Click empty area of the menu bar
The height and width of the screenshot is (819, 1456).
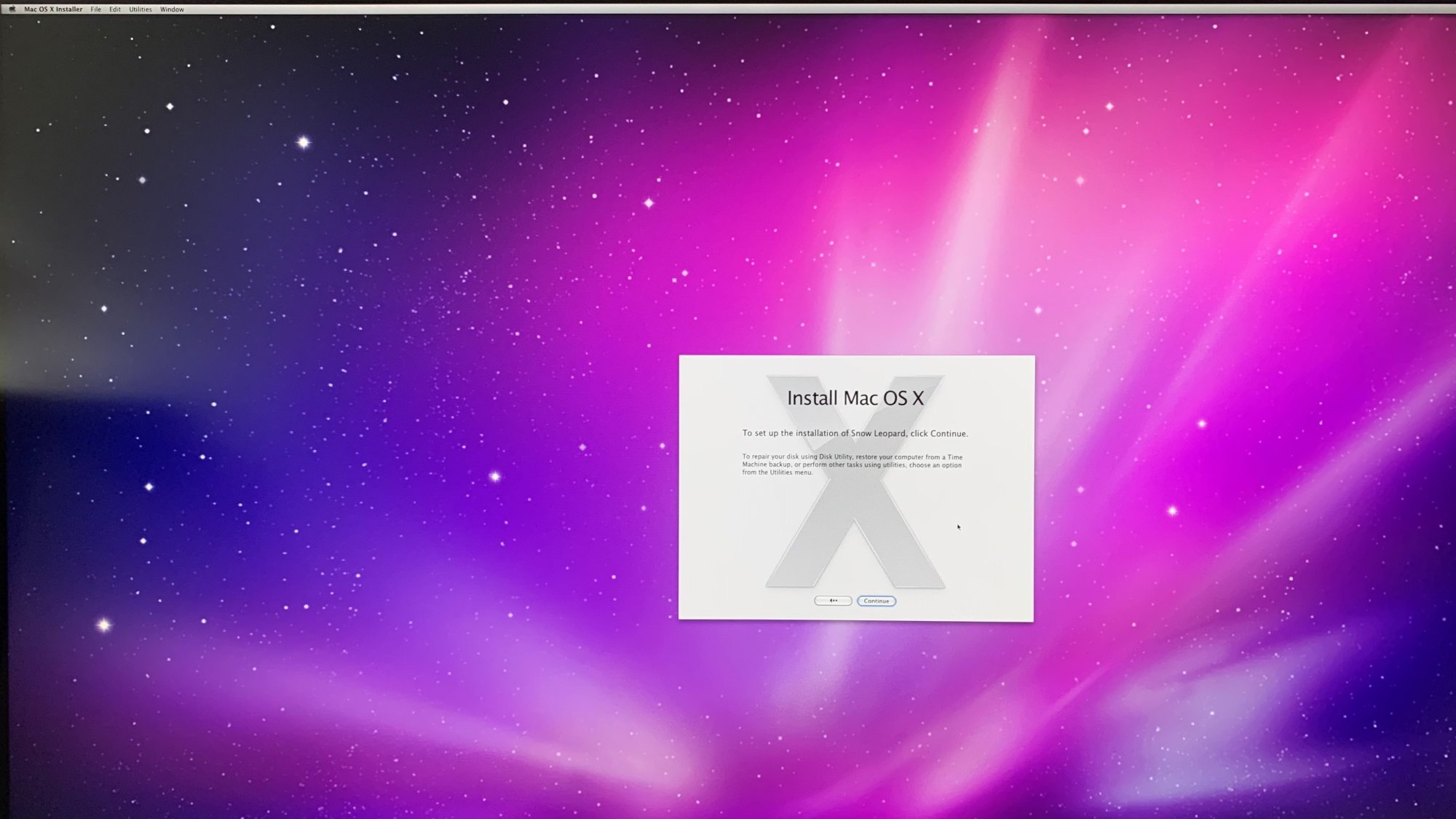click(728, 9)
